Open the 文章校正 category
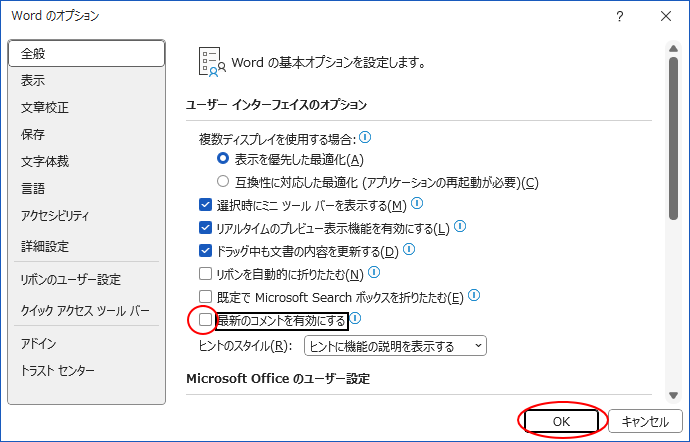The width and height of the screenshot is (690, 442). (x=87, y=107)
